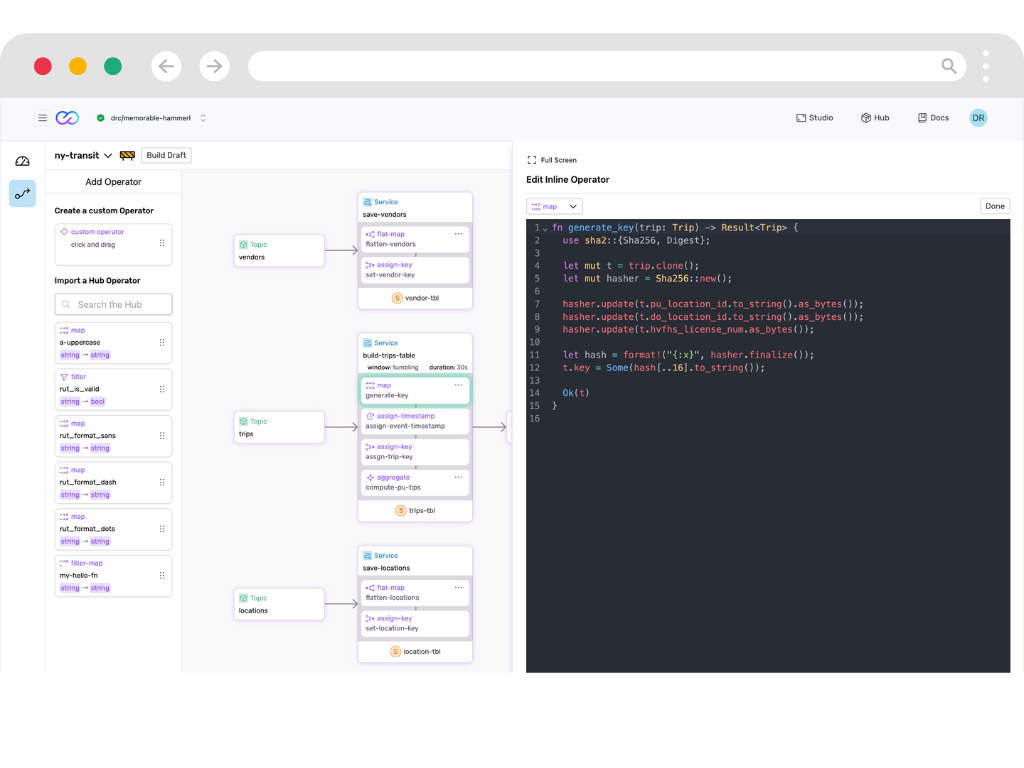Click the construction barrier draft icon
Image resolution: width=1024 pixels, height=768 pixels.
point(127,156)
